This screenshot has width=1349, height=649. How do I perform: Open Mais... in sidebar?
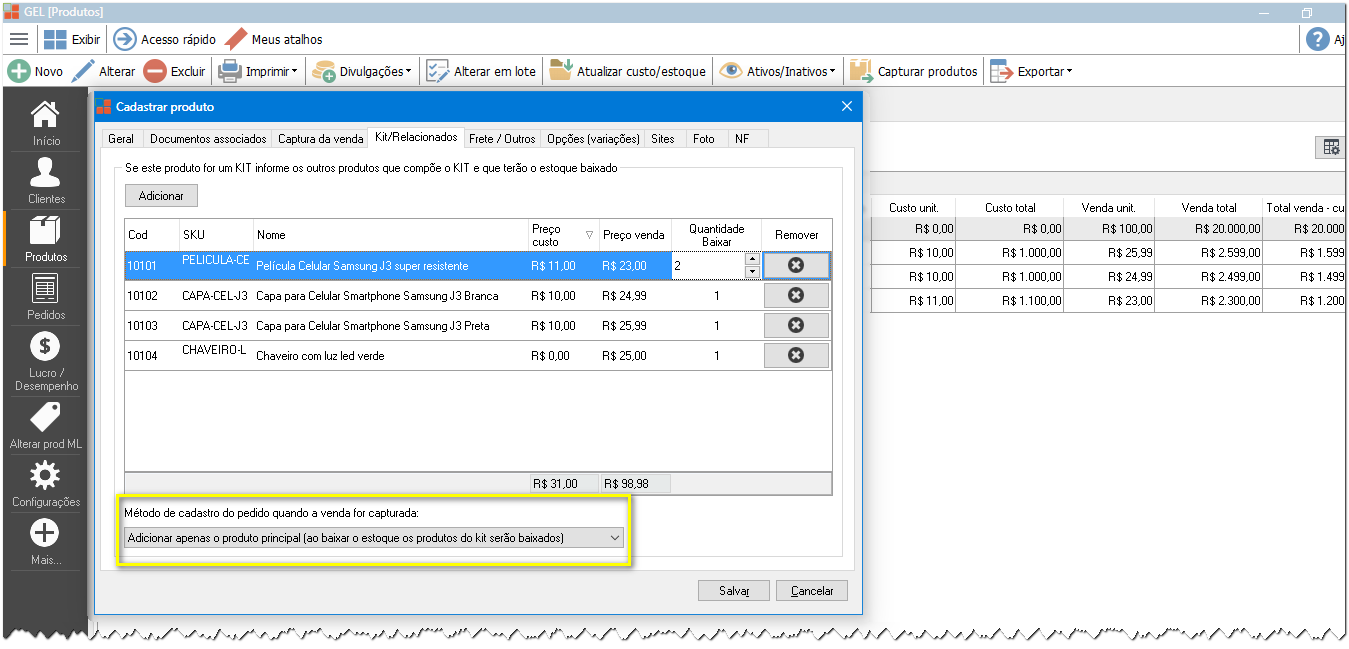click(46, 542)
